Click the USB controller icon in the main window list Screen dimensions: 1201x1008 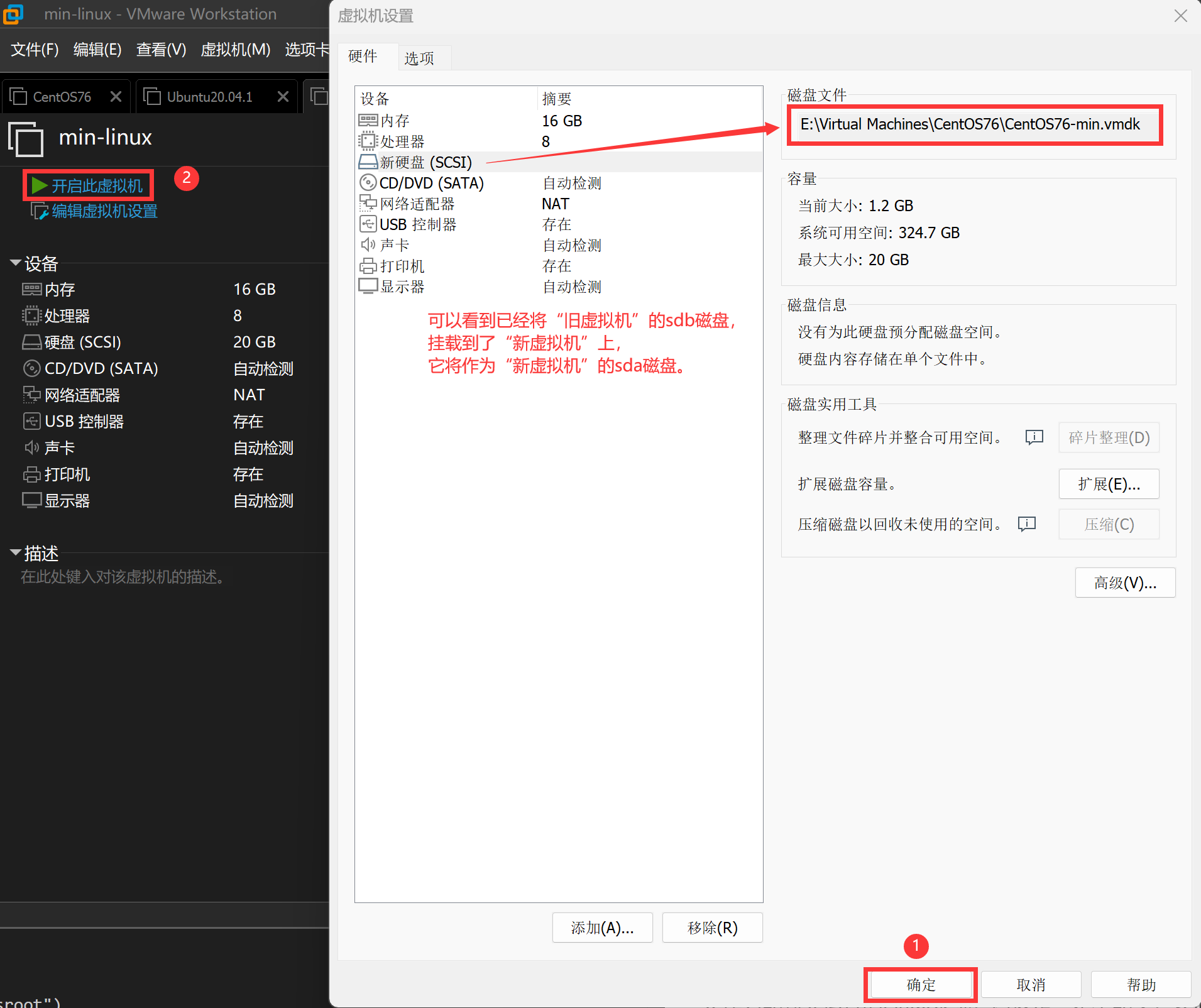31,421
